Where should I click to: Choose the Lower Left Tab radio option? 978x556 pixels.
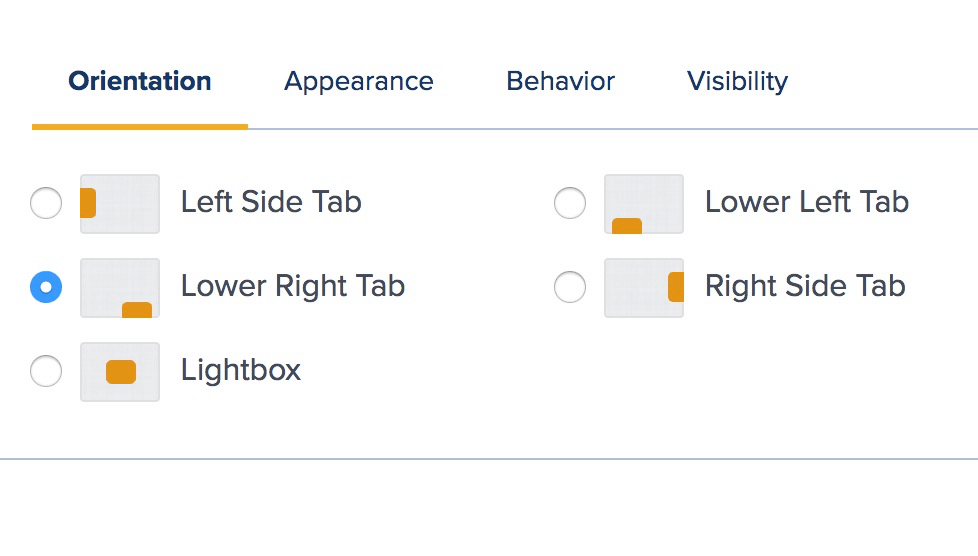(570, 203)
